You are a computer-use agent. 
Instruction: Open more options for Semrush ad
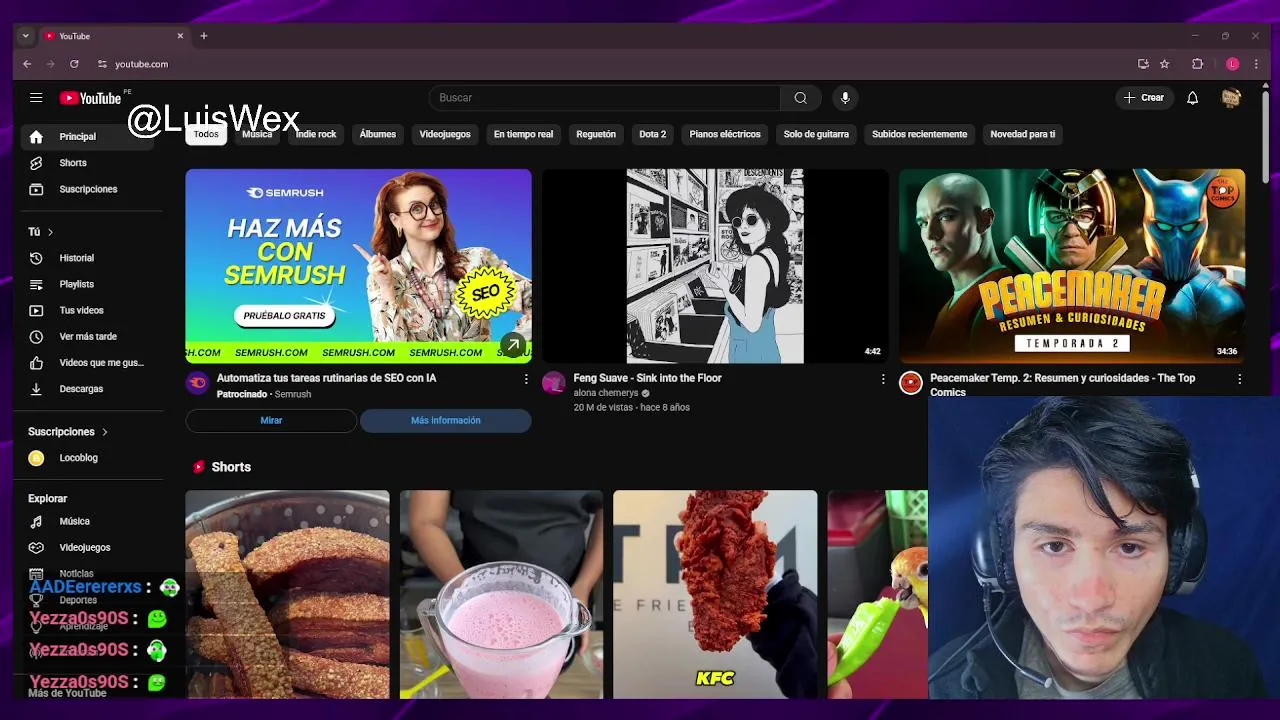pyautogui.click(x=526, y=379)
